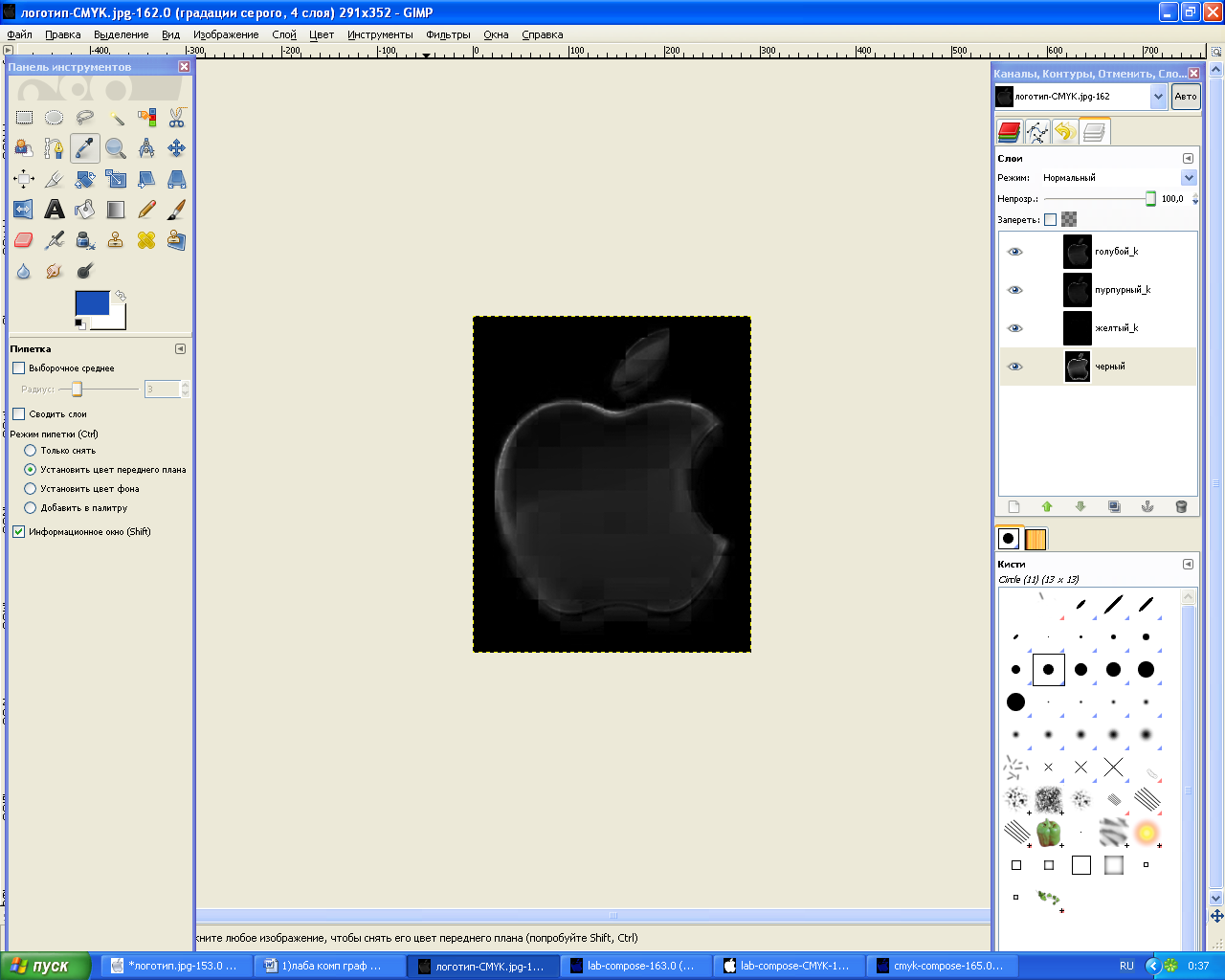Enable Сводить слои checkbox
The width and height of the screenshot is (1225, 980).
tap(18, 414)
